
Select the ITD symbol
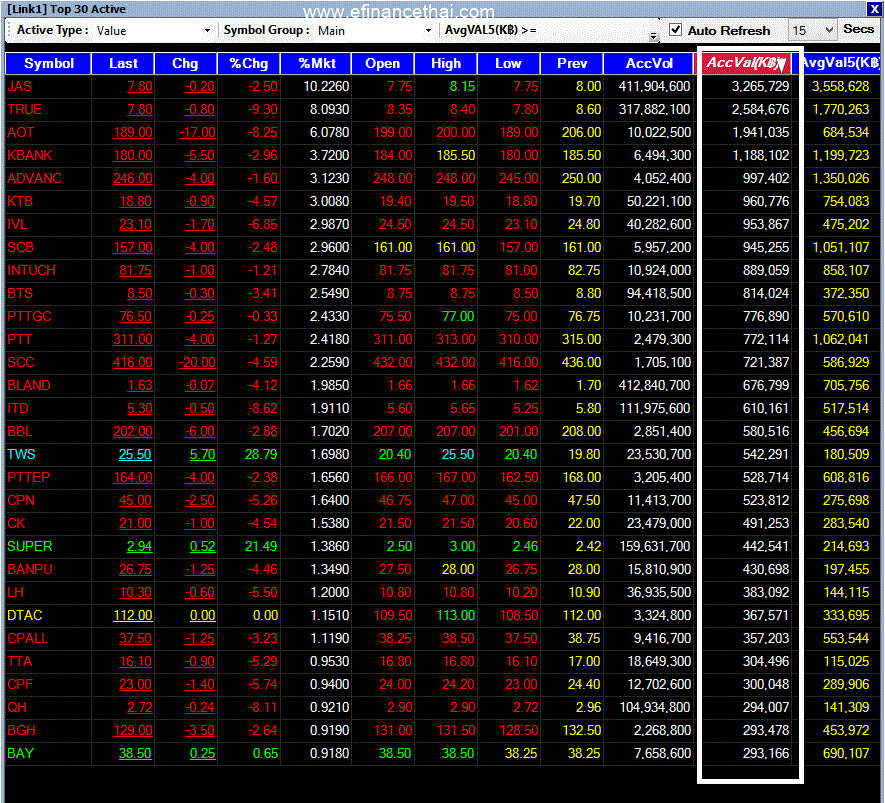[18, 409]
